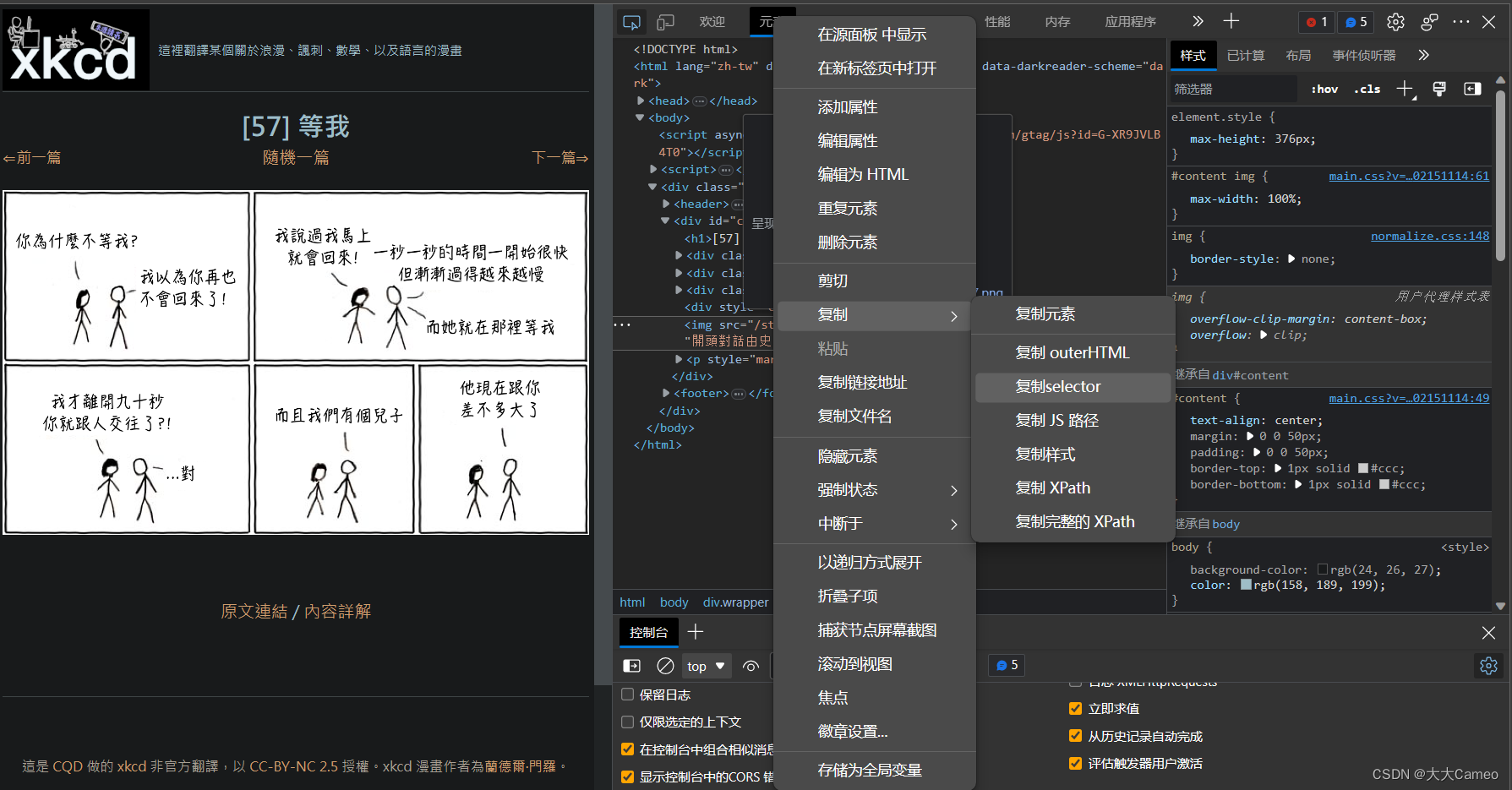The height and width of the screenshot is (790, 1512).
Task: Open console settings gear icon
Action: point(1488,666)
